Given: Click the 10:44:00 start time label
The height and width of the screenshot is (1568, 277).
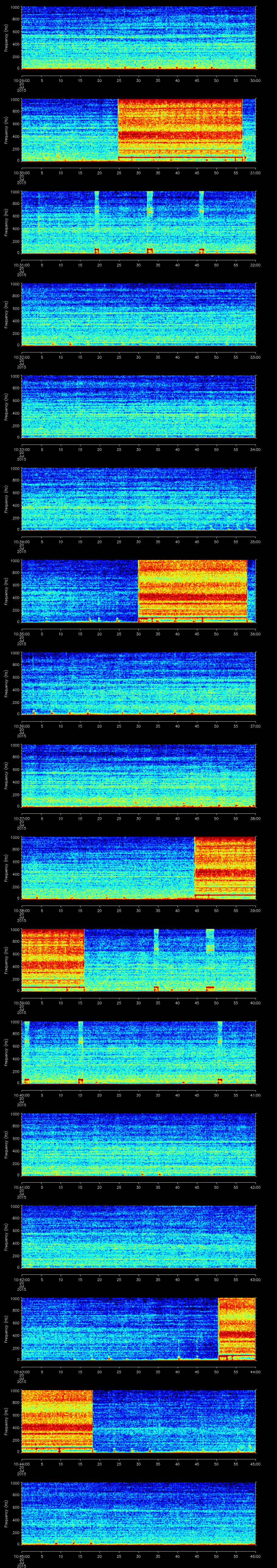Looking at the screenshot, I should coord(22,1463).
